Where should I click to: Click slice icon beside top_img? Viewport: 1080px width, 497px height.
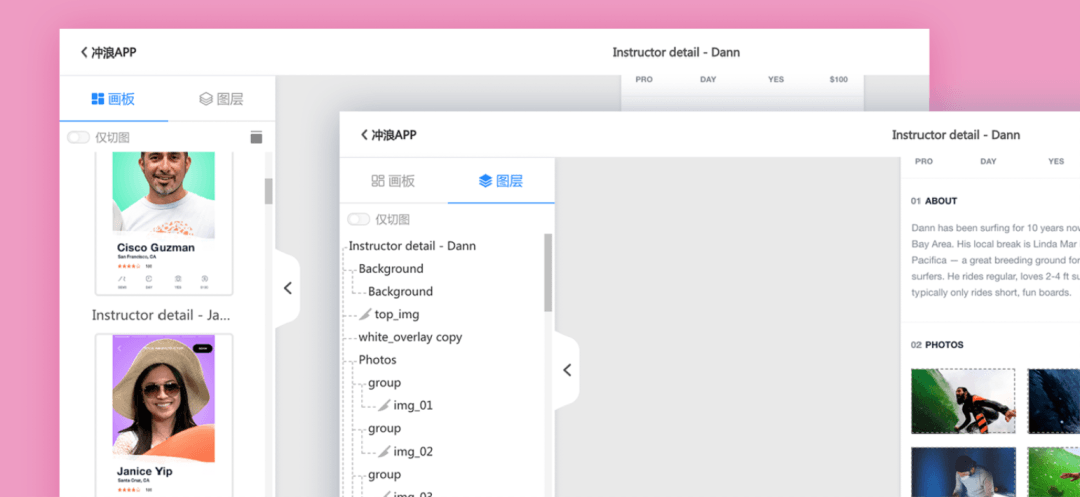[x=365, y=315]
